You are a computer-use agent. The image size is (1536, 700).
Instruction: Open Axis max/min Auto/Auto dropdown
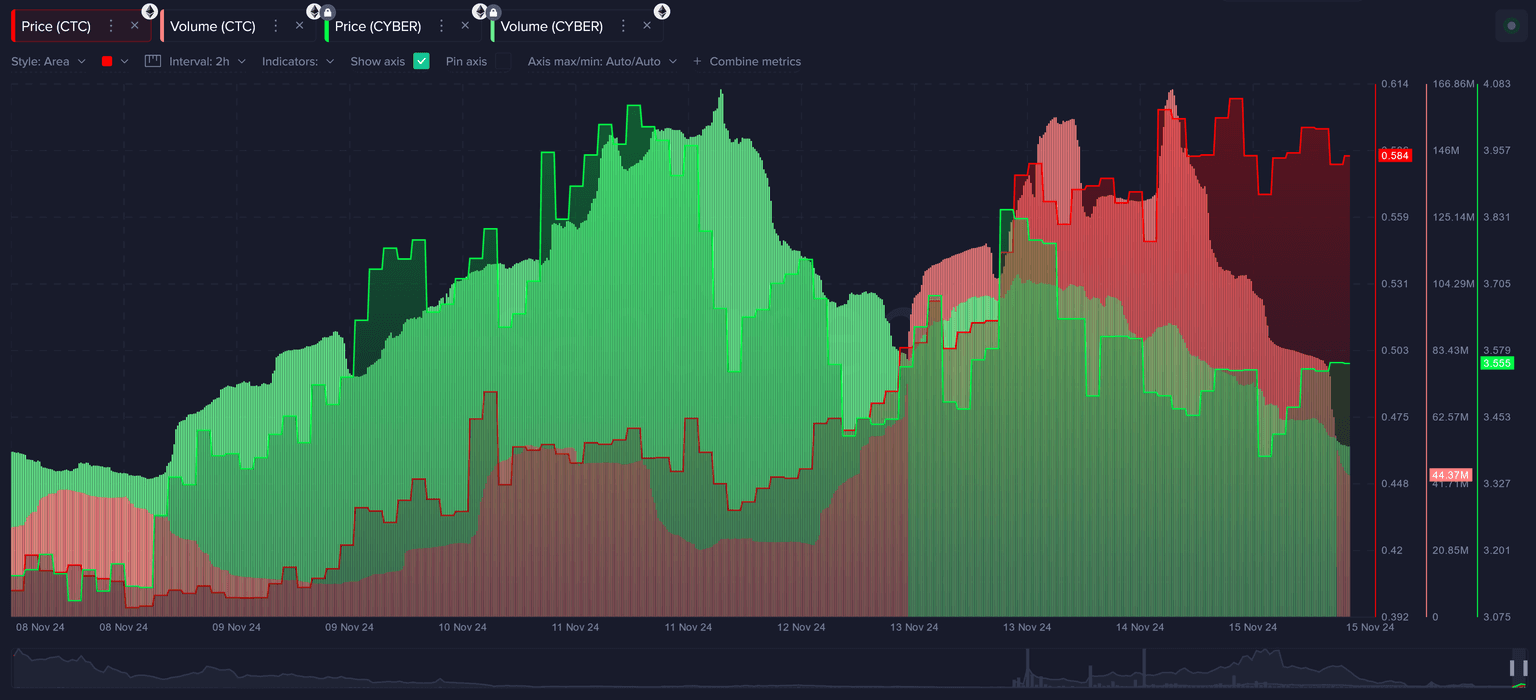pos(602,61)
